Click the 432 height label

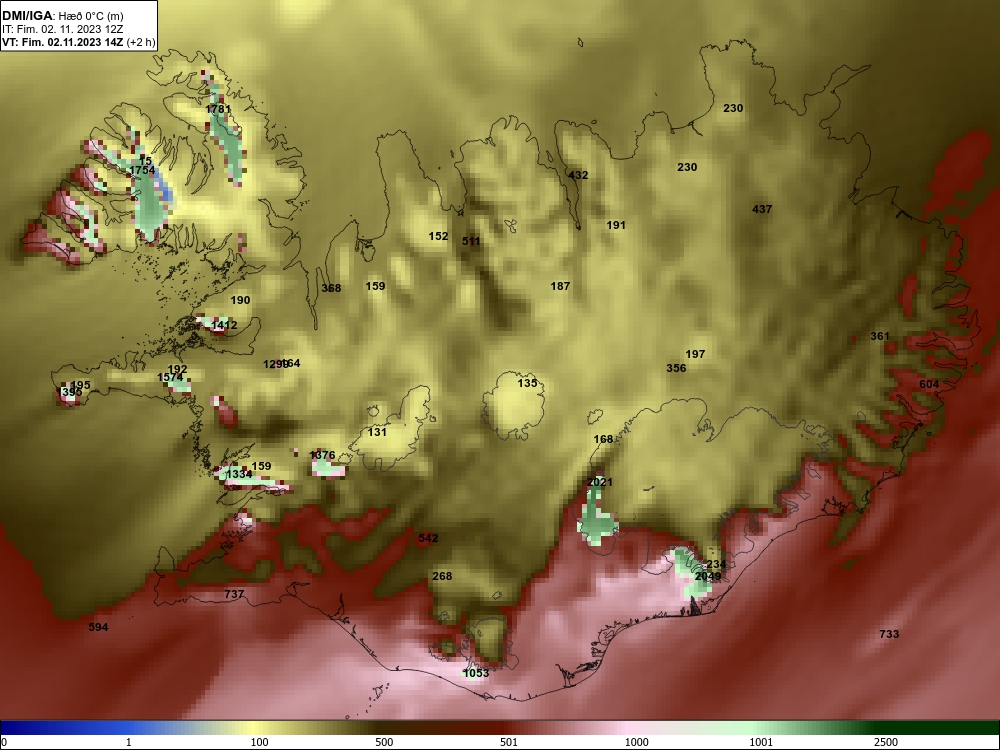(x=578, y=175)
